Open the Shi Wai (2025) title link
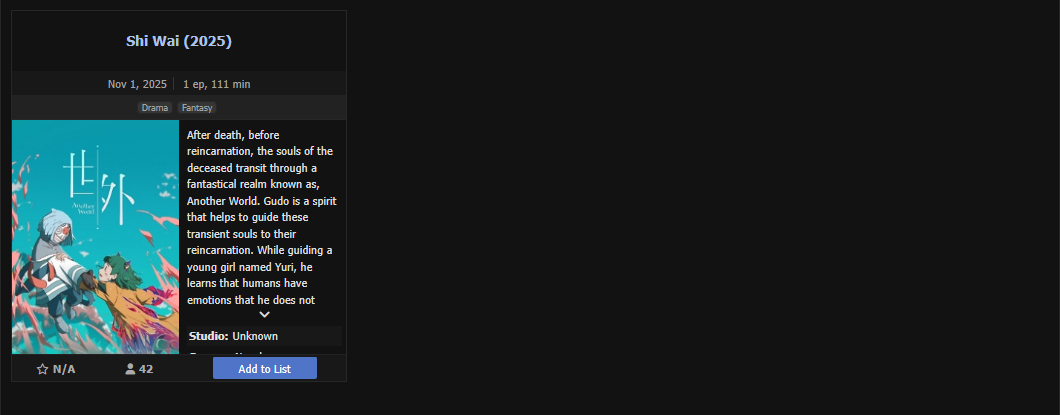Viewport: 1060px width, 415px height. [x=179, y=41]
